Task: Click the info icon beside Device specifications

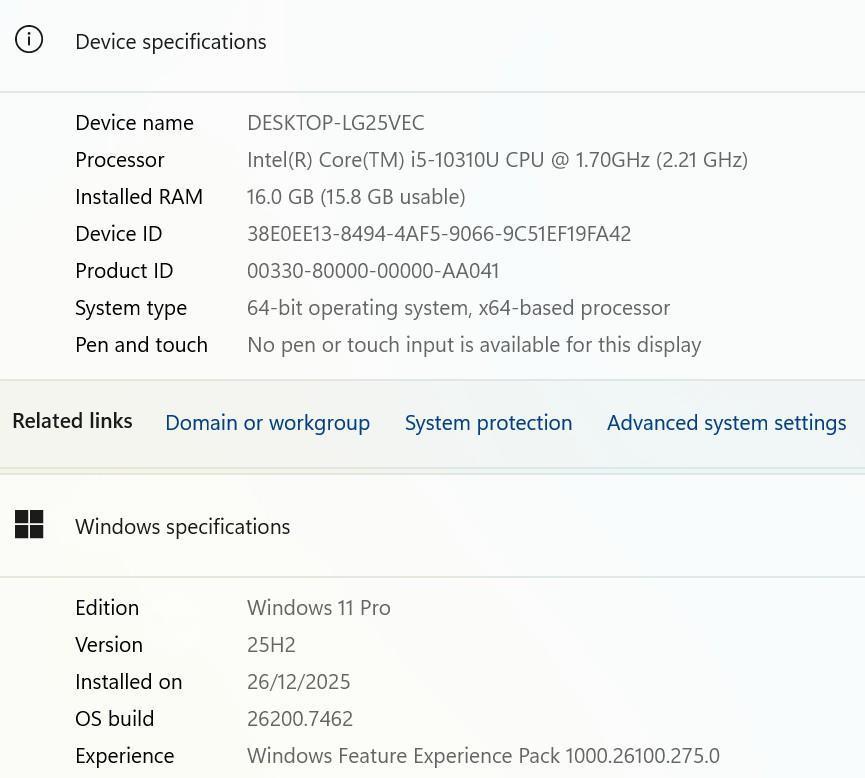Action: tap(29, 40)
